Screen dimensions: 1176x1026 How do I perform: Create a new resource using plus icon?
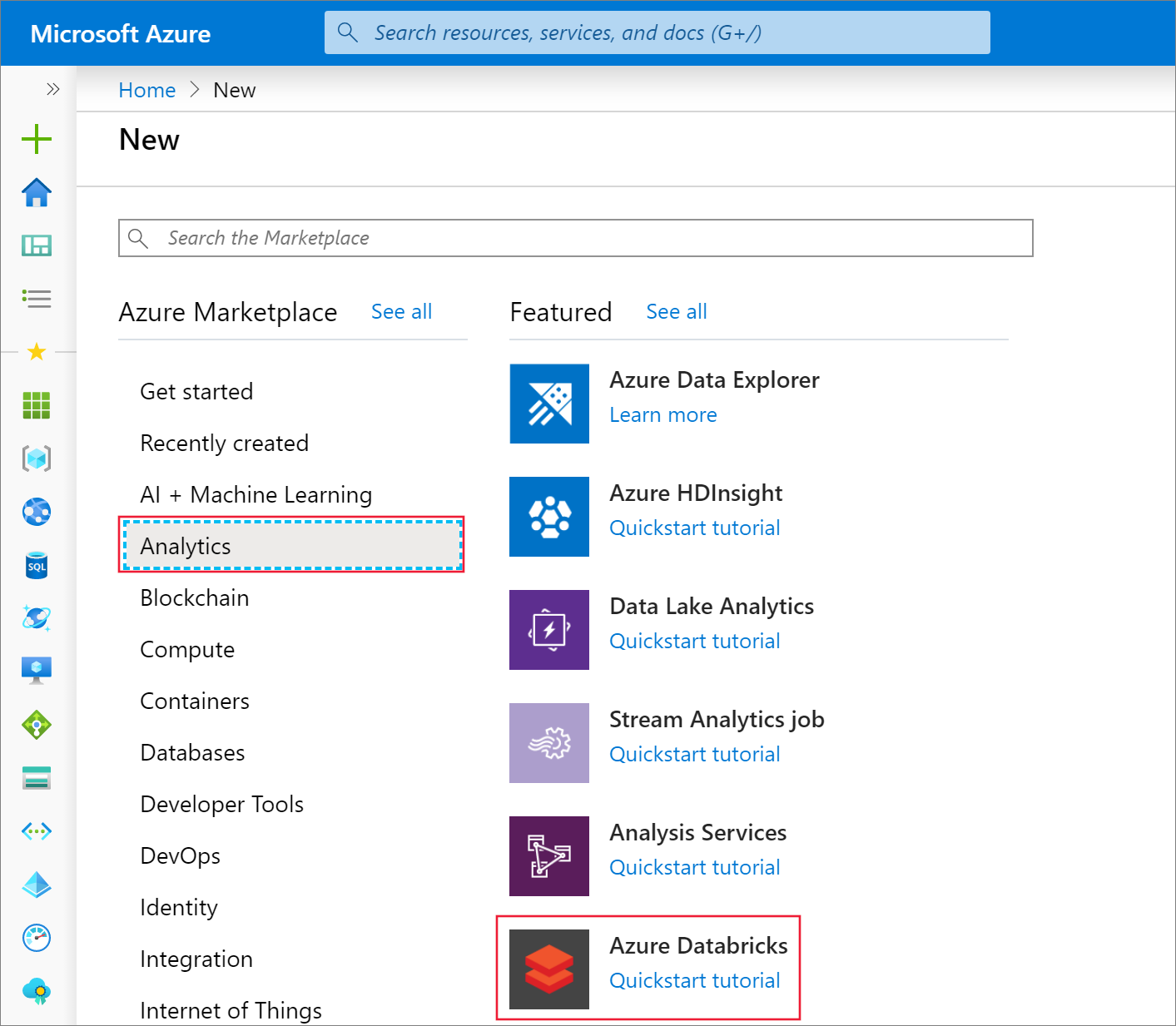coord(37,139)
